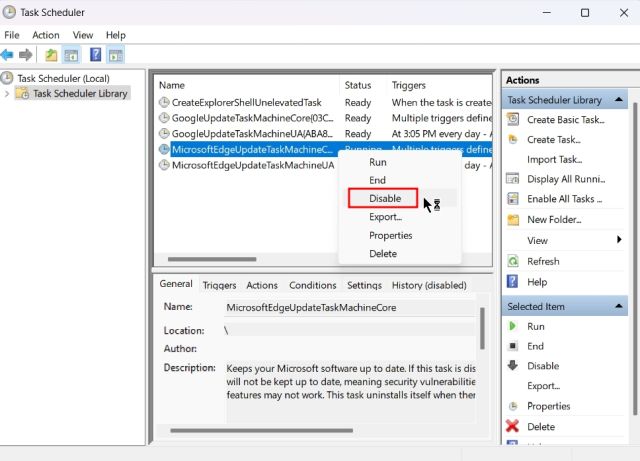Go back with the blue left arrow
This screenshot has height=461, width=640.
[x=7, y=55]
